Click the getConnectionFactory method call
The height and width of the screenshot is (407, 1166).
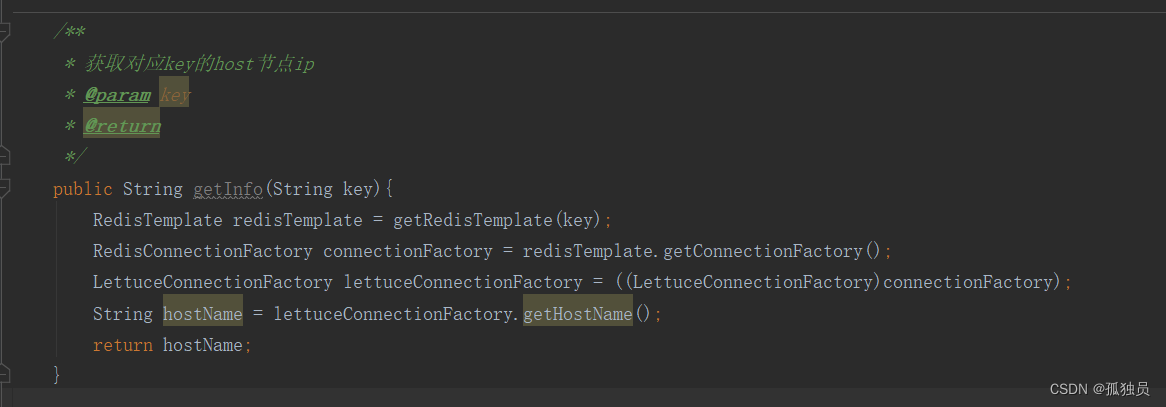pos(762,251)
